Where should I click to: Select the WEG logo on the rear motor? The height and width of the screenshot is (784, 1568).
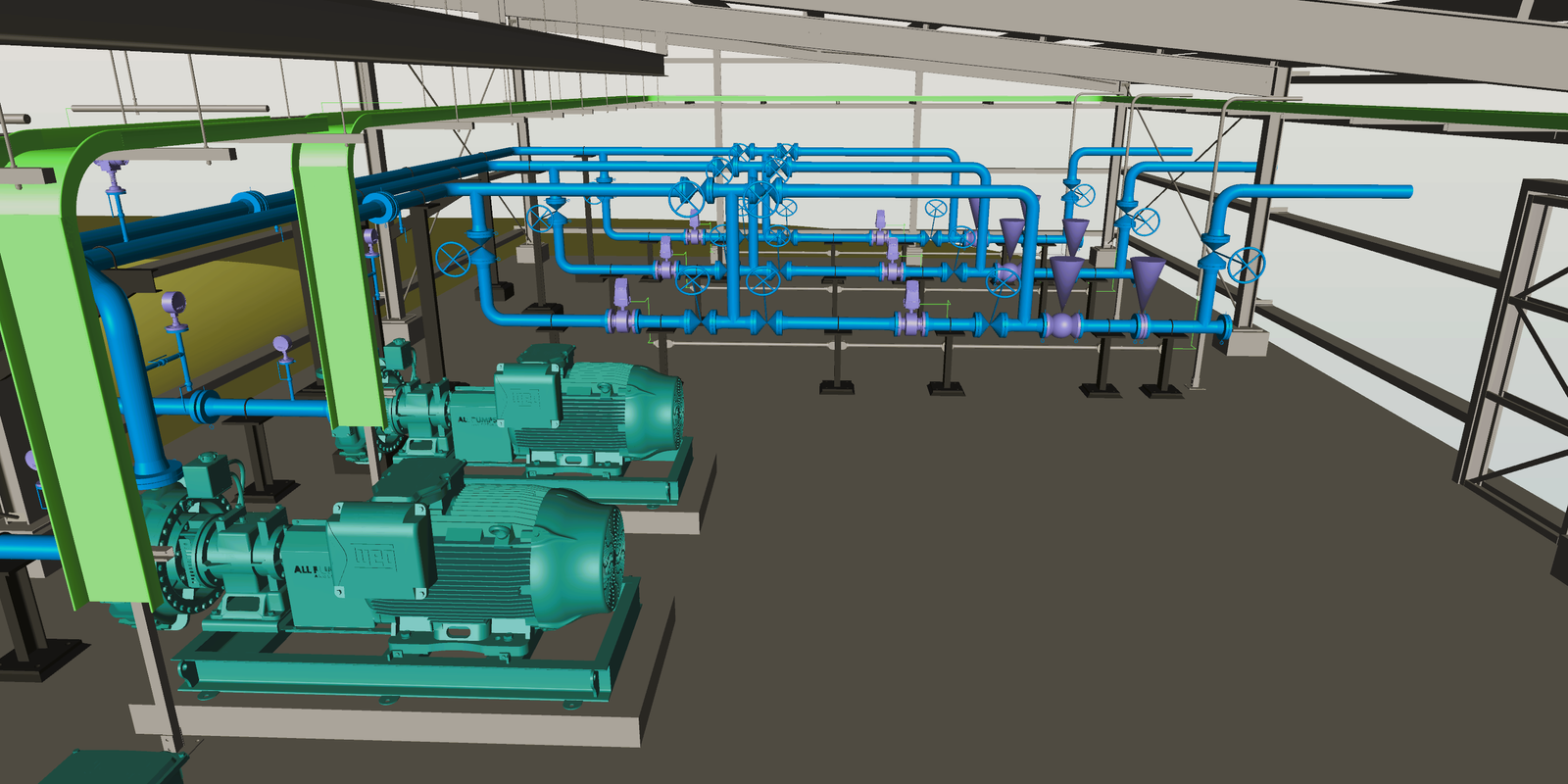[524, 397]
